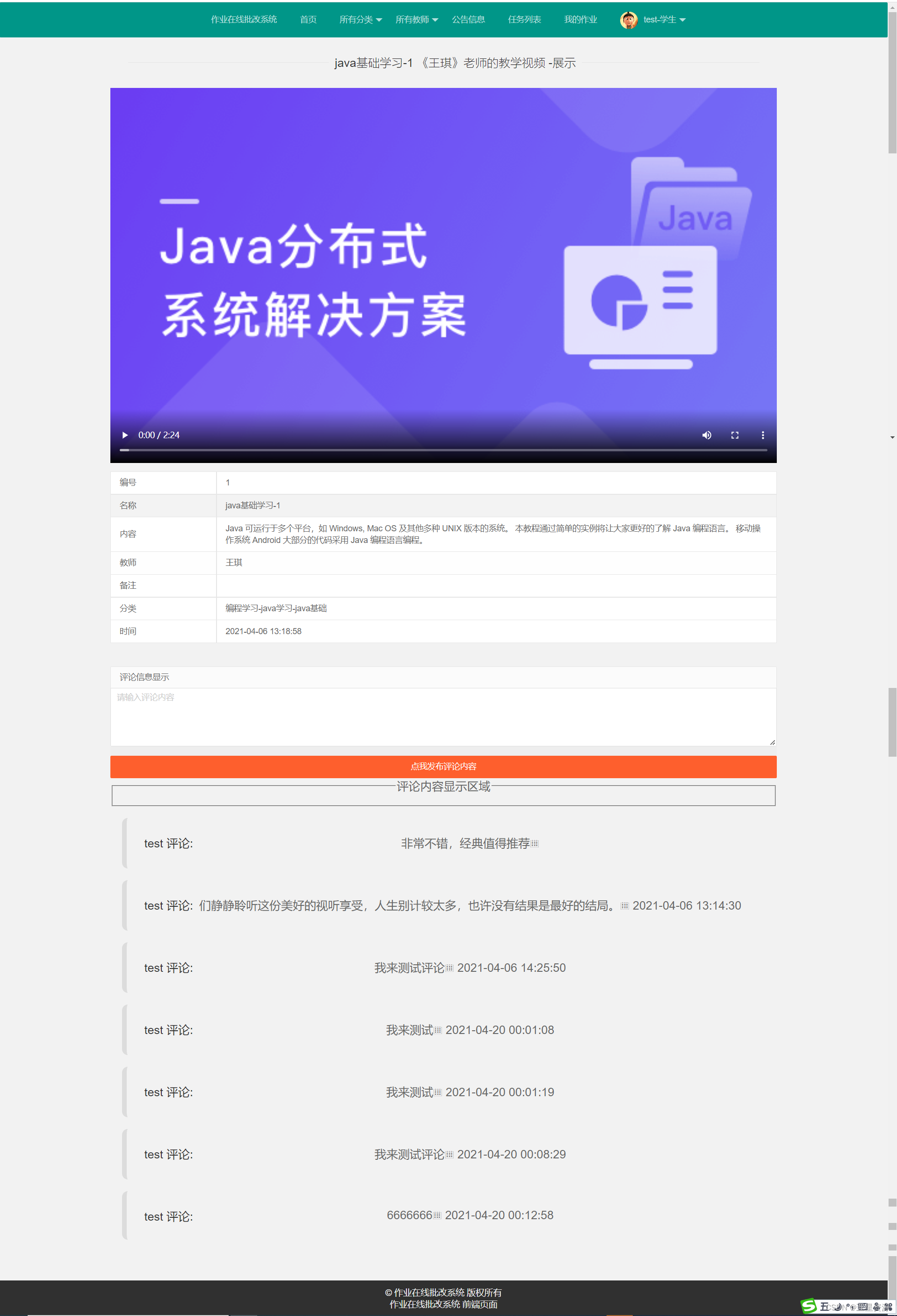Open the 公告信息 page
This screenshot has width=897, height=1316.
468,19
